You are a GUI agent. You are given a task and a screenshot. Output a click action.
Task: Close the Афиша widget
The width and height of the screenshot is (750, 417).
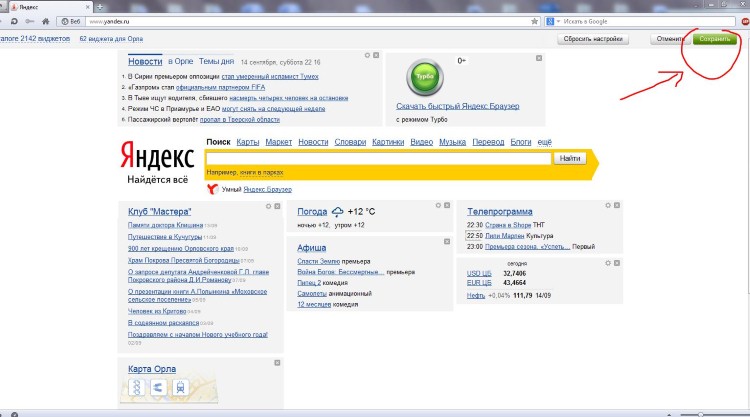tap(447, 241)
